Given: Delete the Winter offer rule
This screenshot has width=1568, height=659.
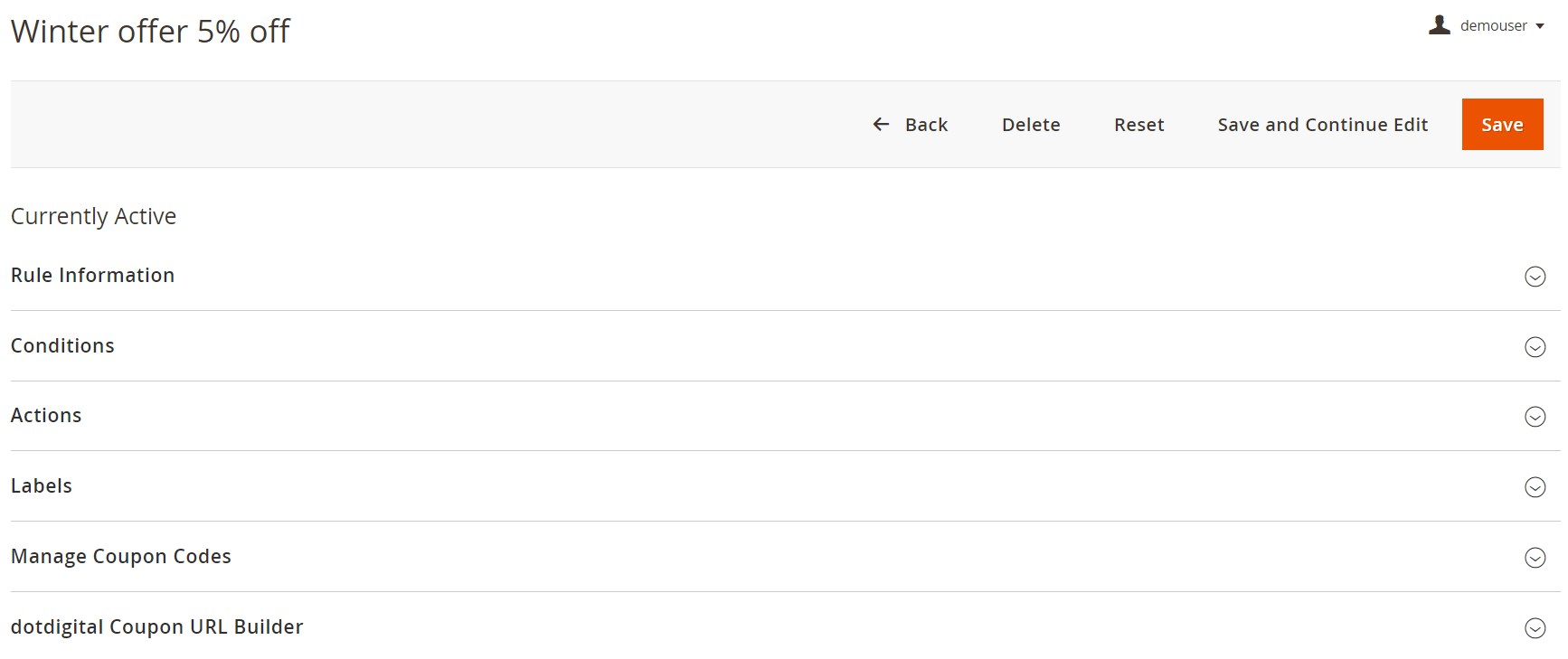Looking at the screenshot, I should coord(1031,125).
